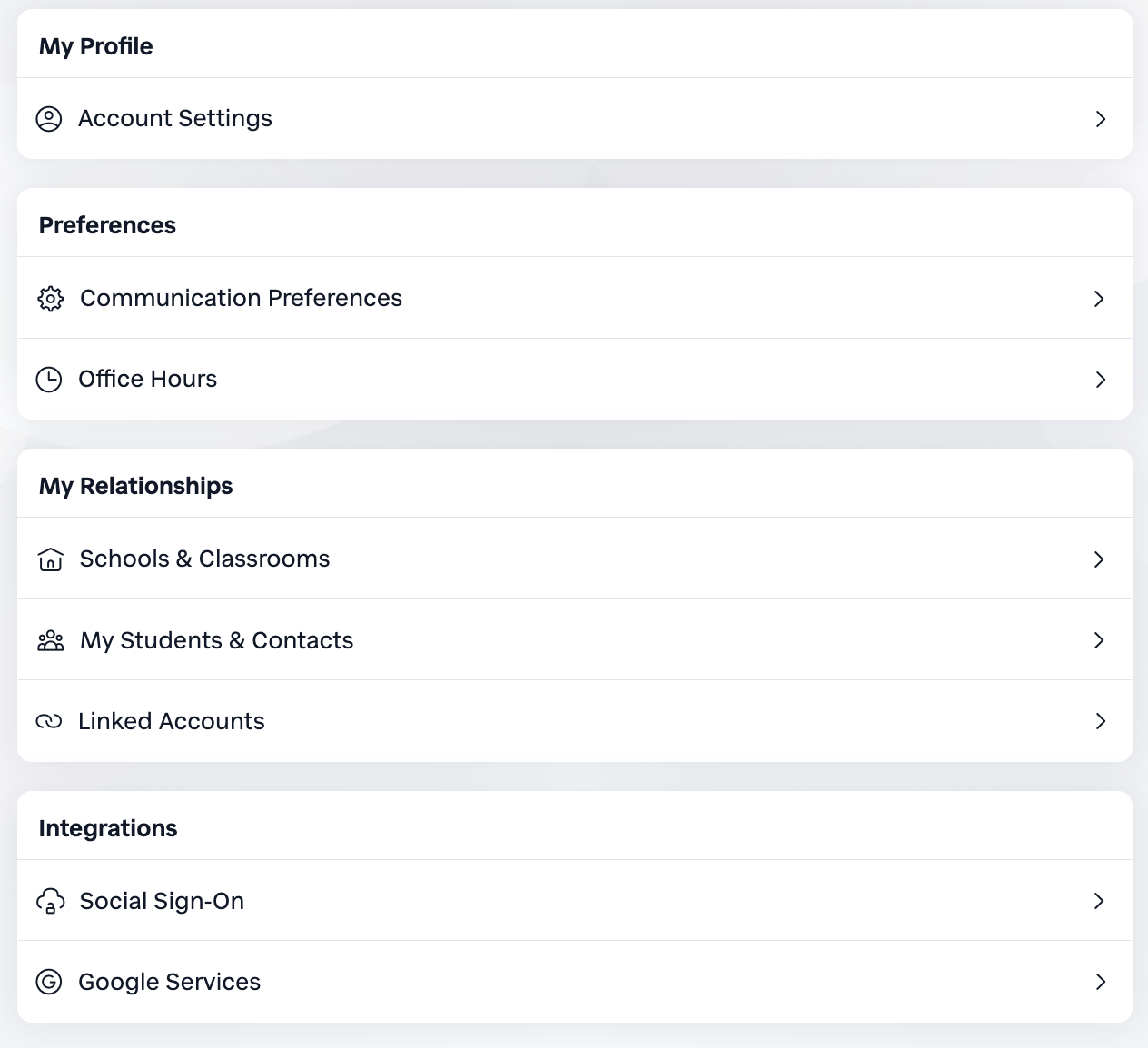The image size is (1148, 1048).
Task: Click the Google G icon
Action: pyautogui.click(x=49, y=982)
